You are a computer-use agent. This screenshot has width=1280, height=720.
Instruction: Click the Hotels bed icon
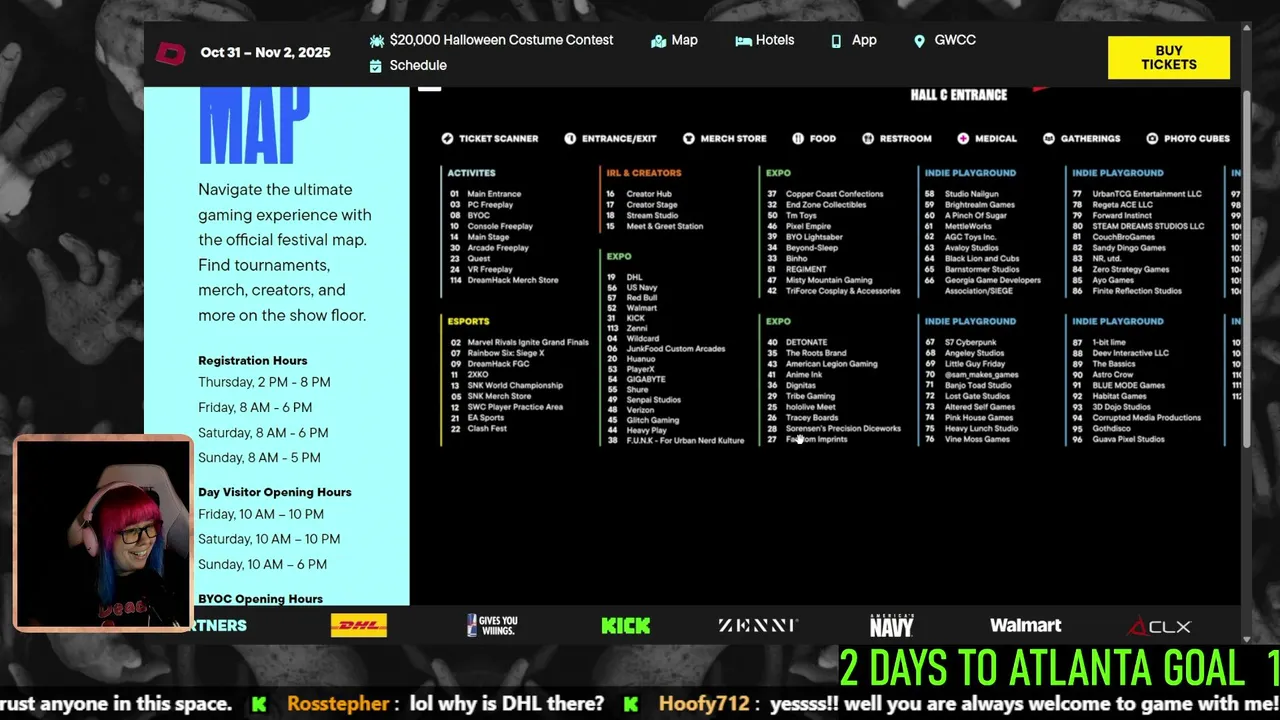coord(743,41)
